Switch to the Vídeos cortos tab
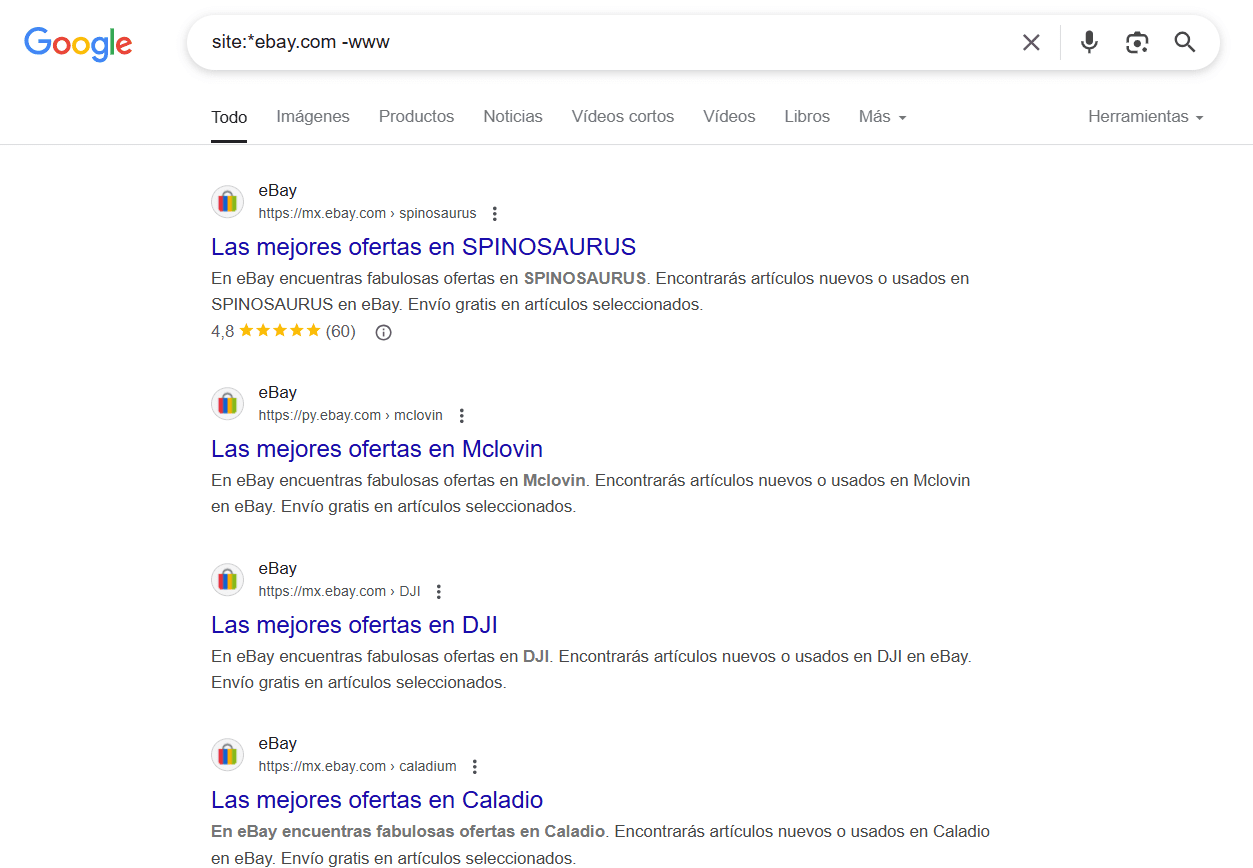The image size is (1253, 868). pos(623,117)
